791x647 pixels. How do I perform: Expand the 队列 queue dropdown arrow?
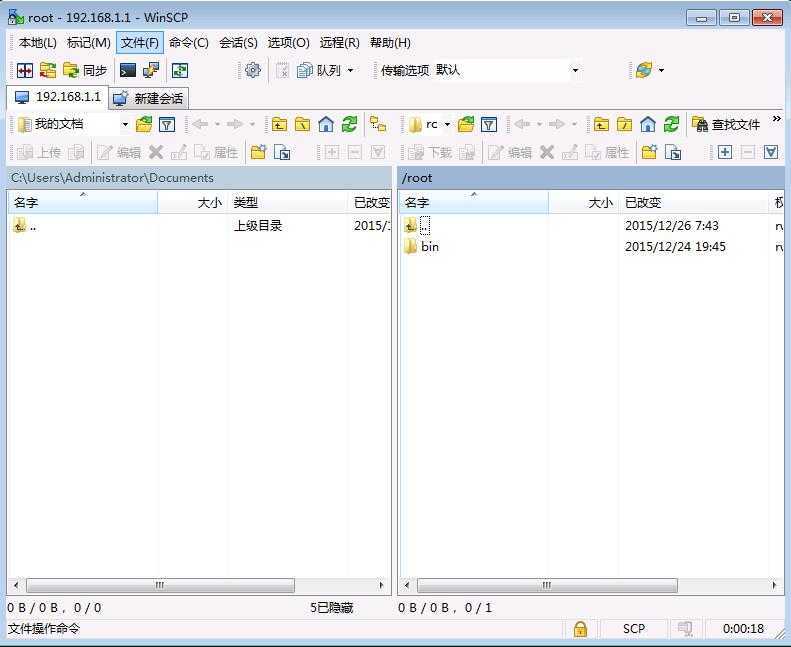(x=351, y=70)
